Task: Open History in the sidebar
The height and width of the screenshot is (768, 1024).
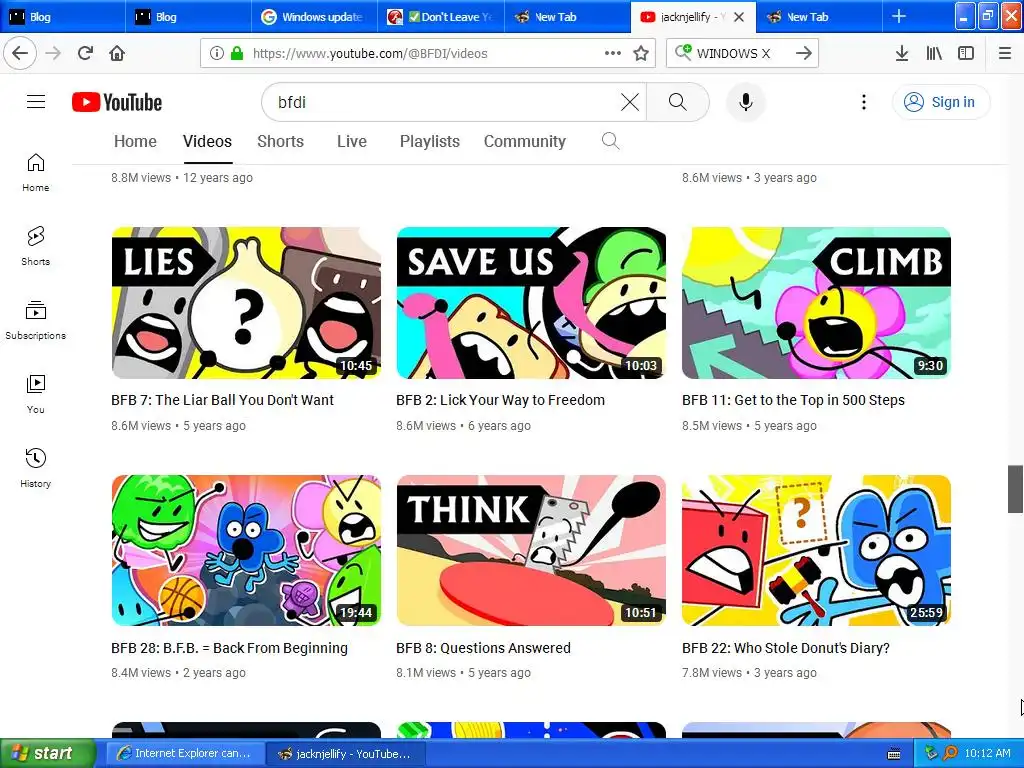Action: click(x=36, y=468)
